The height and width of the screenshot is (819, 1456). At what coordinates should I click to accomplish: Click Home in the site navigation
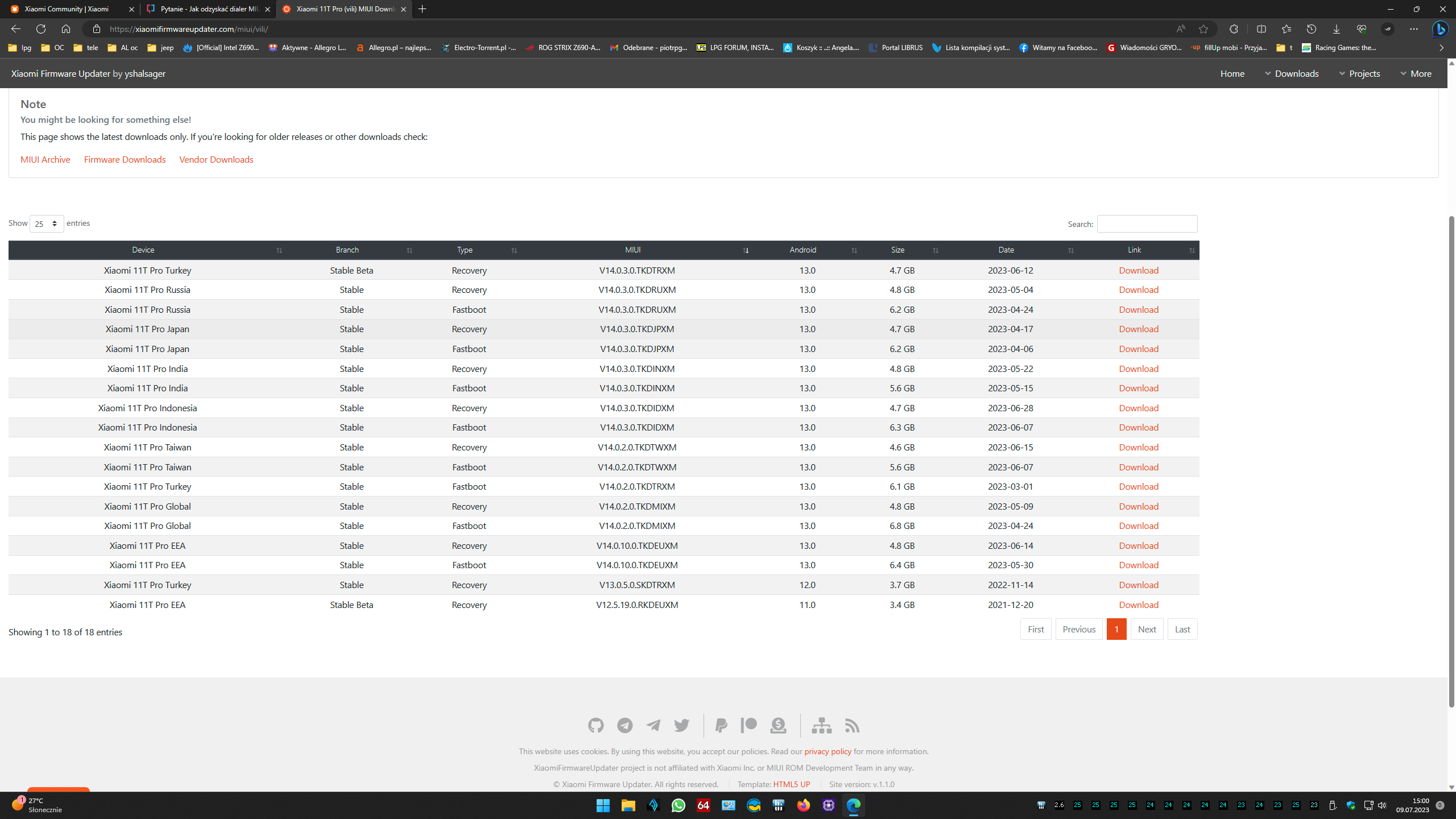coord(1232,73)
